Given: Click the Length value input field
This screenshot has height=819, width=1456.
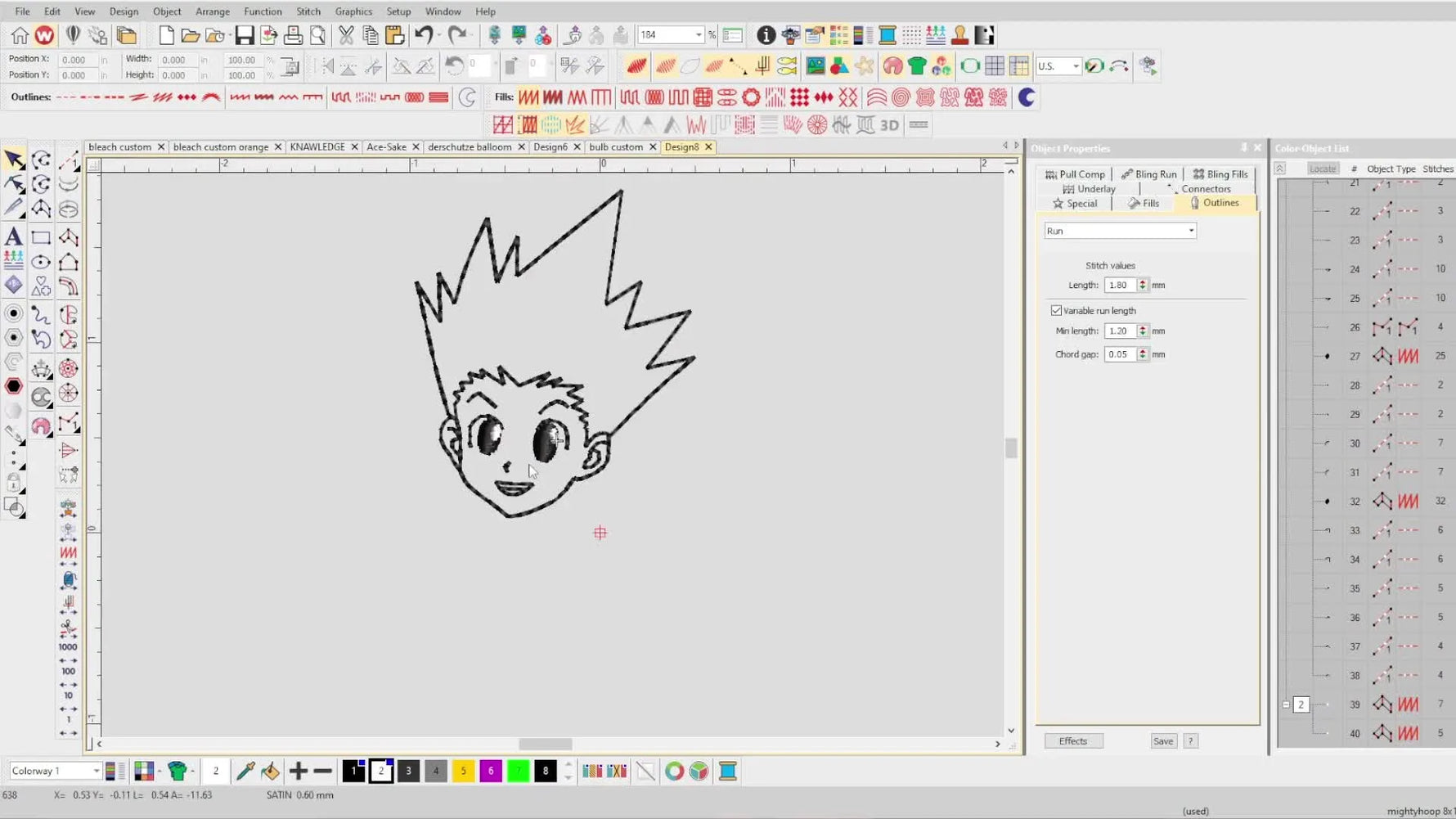Looking at the screenshot, I should coord(1120,285).
